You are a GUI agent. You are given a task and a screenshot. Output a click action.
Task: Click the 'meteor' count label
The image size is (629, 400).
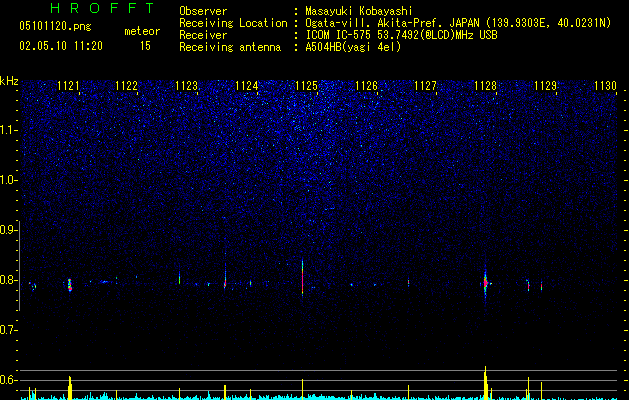(142, 31)
